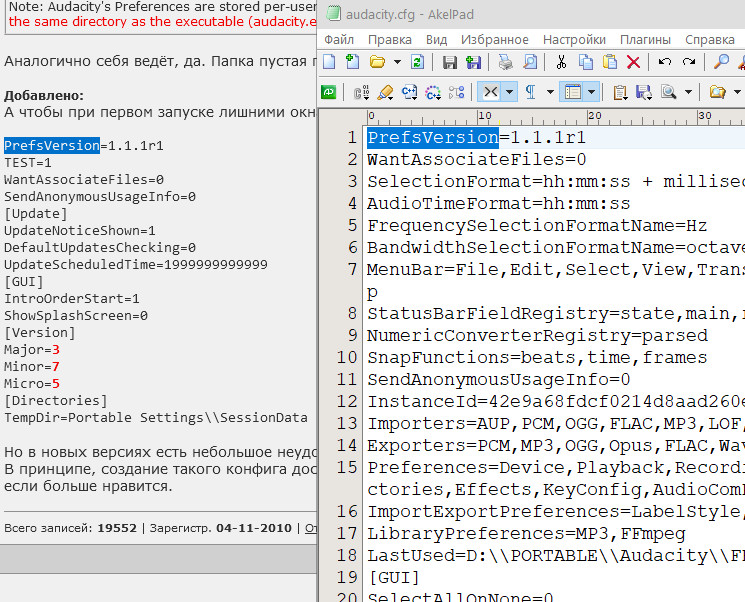Undo the last edit
The image size is (745, 602).
point(665,62)
